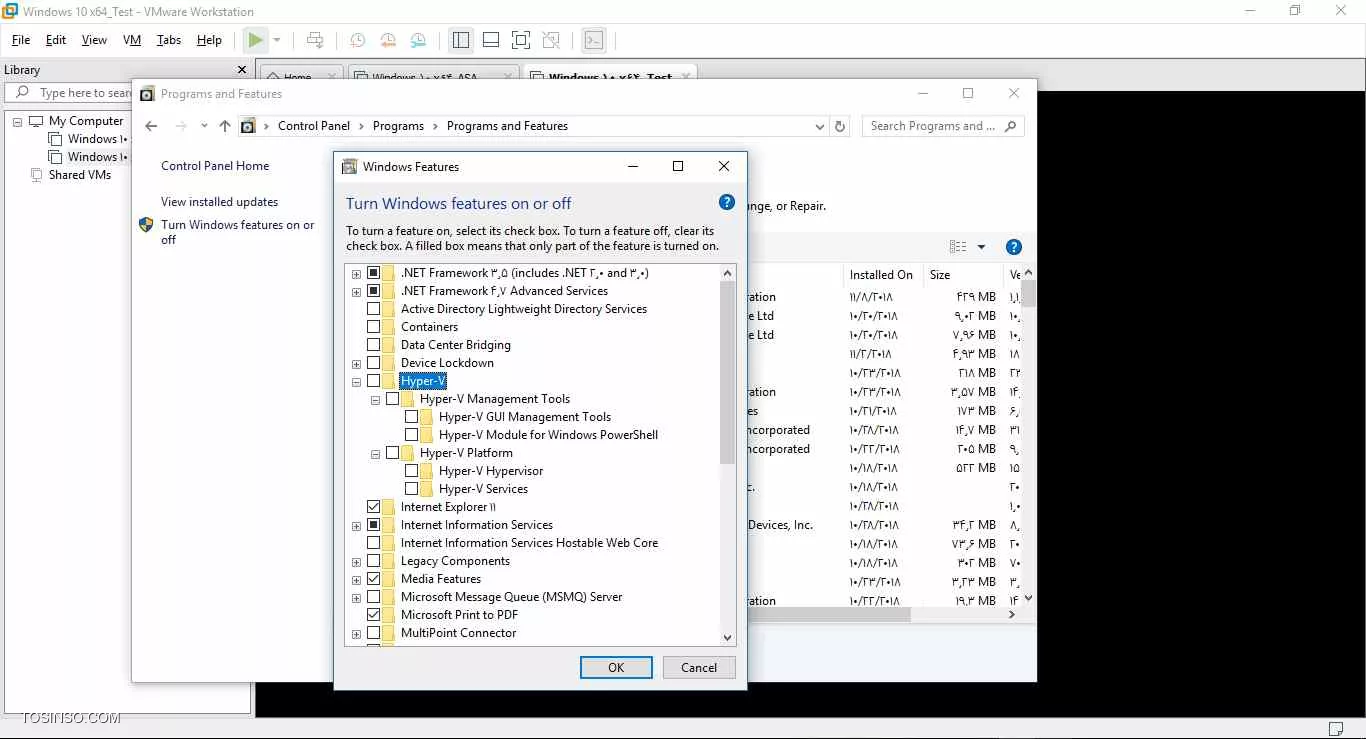Click Turn Windows features on or off

(x=237, y=232)
